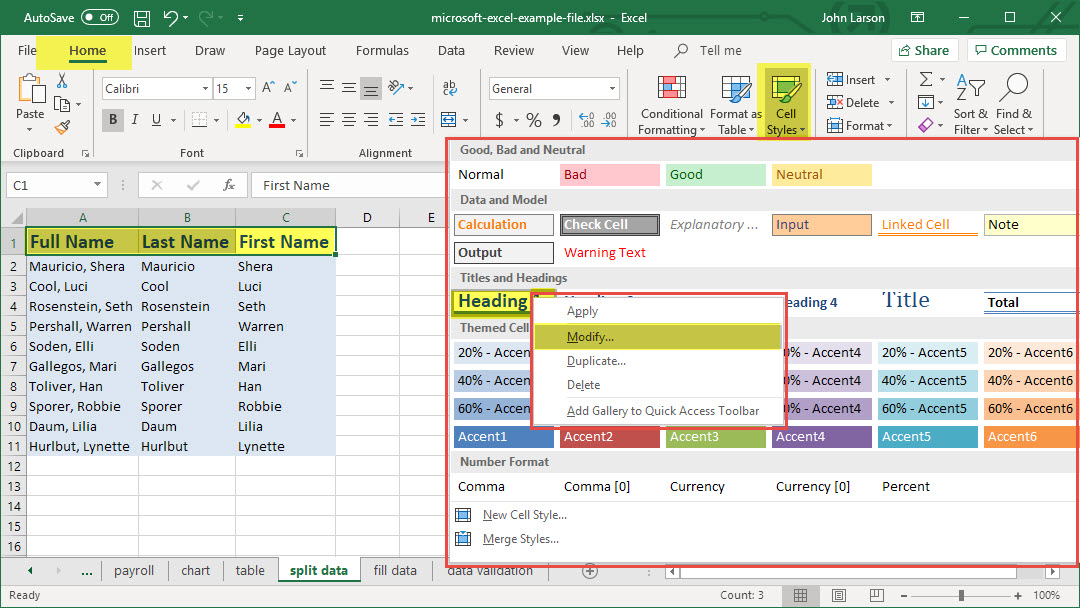Click the Wrap Text icon
Image resolution: width=1080 pixels, height=608 pixels.
point(447,88)
